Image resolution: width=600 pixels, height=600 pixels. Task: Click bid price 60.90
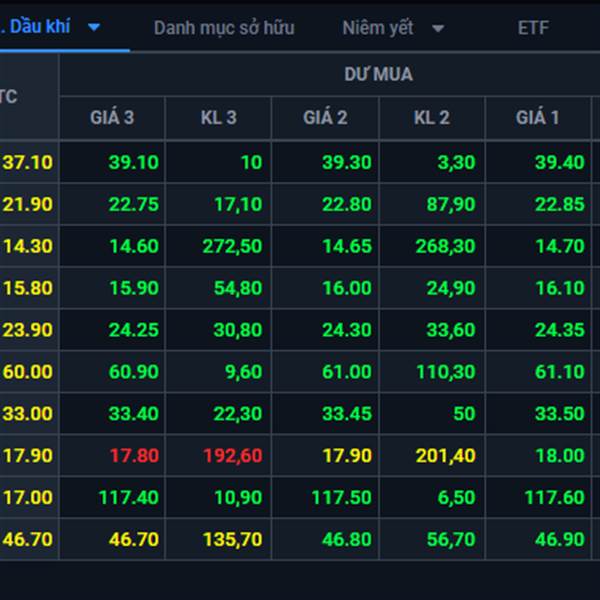[134, 372]
